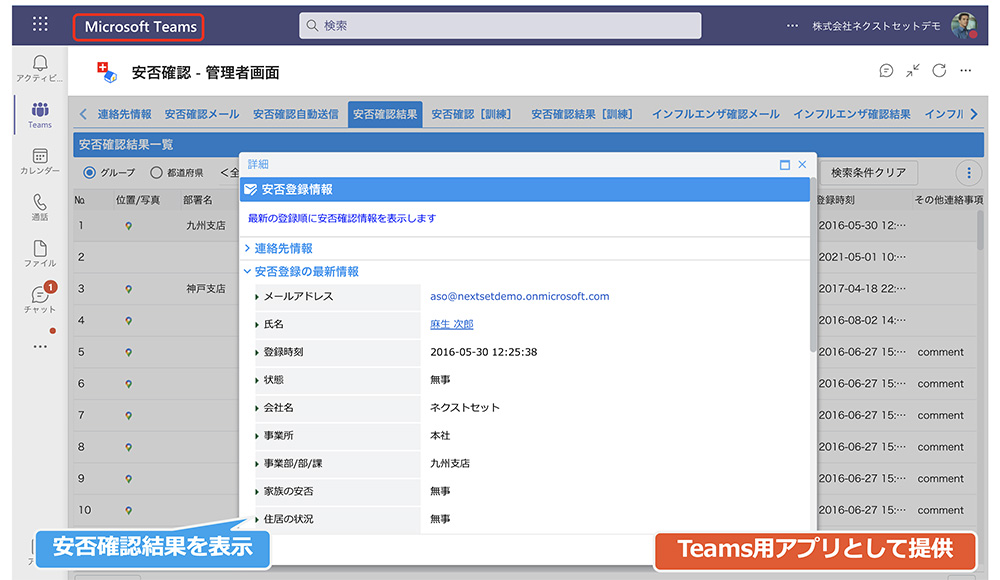Click the 2016-08-02 timestamp in the list

click(862, 320)
